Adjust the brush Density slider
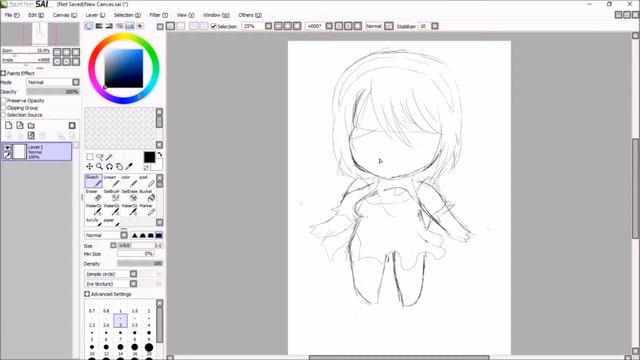This screenshot has width=640, height=360. (x=140, y=264)
